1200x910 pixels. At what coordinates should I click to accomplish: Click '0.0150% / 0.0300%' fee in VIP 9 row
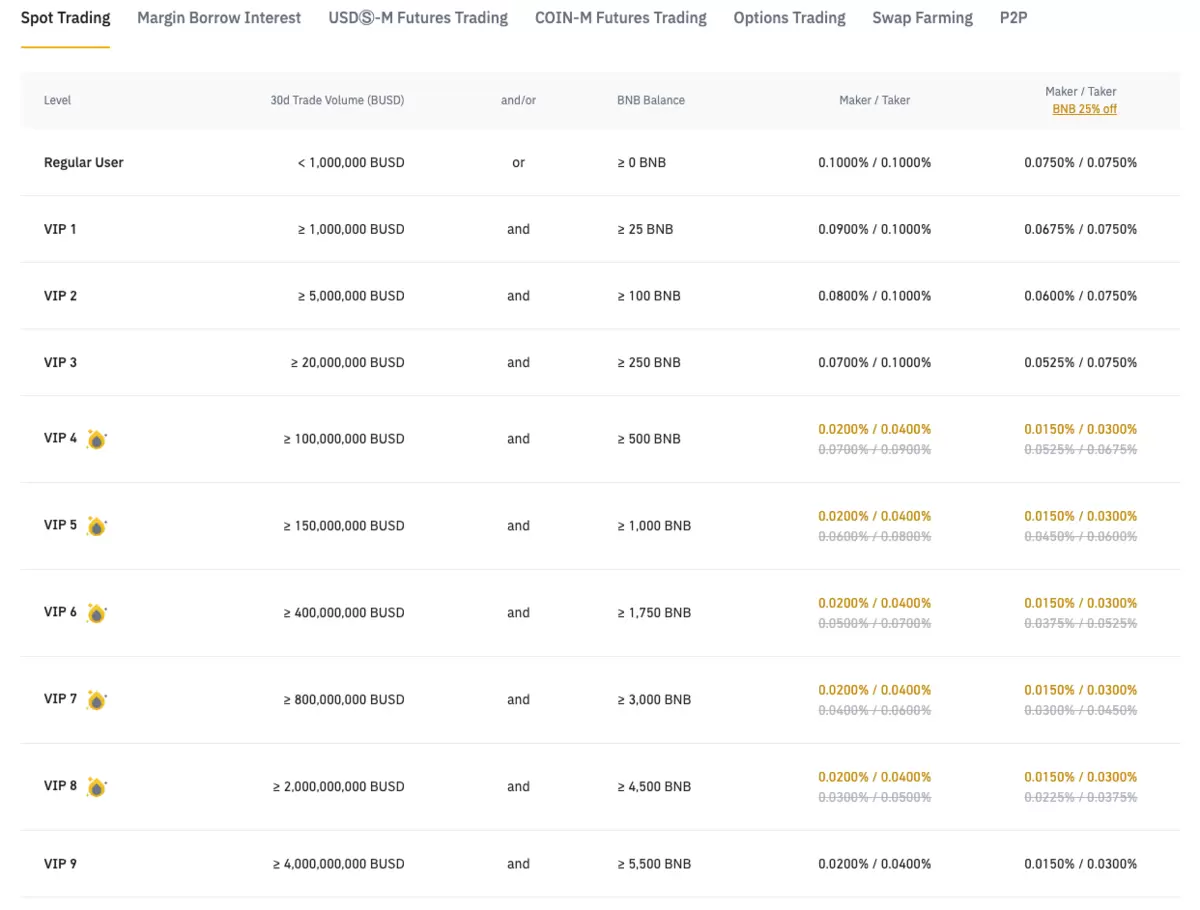[1080, 864]
